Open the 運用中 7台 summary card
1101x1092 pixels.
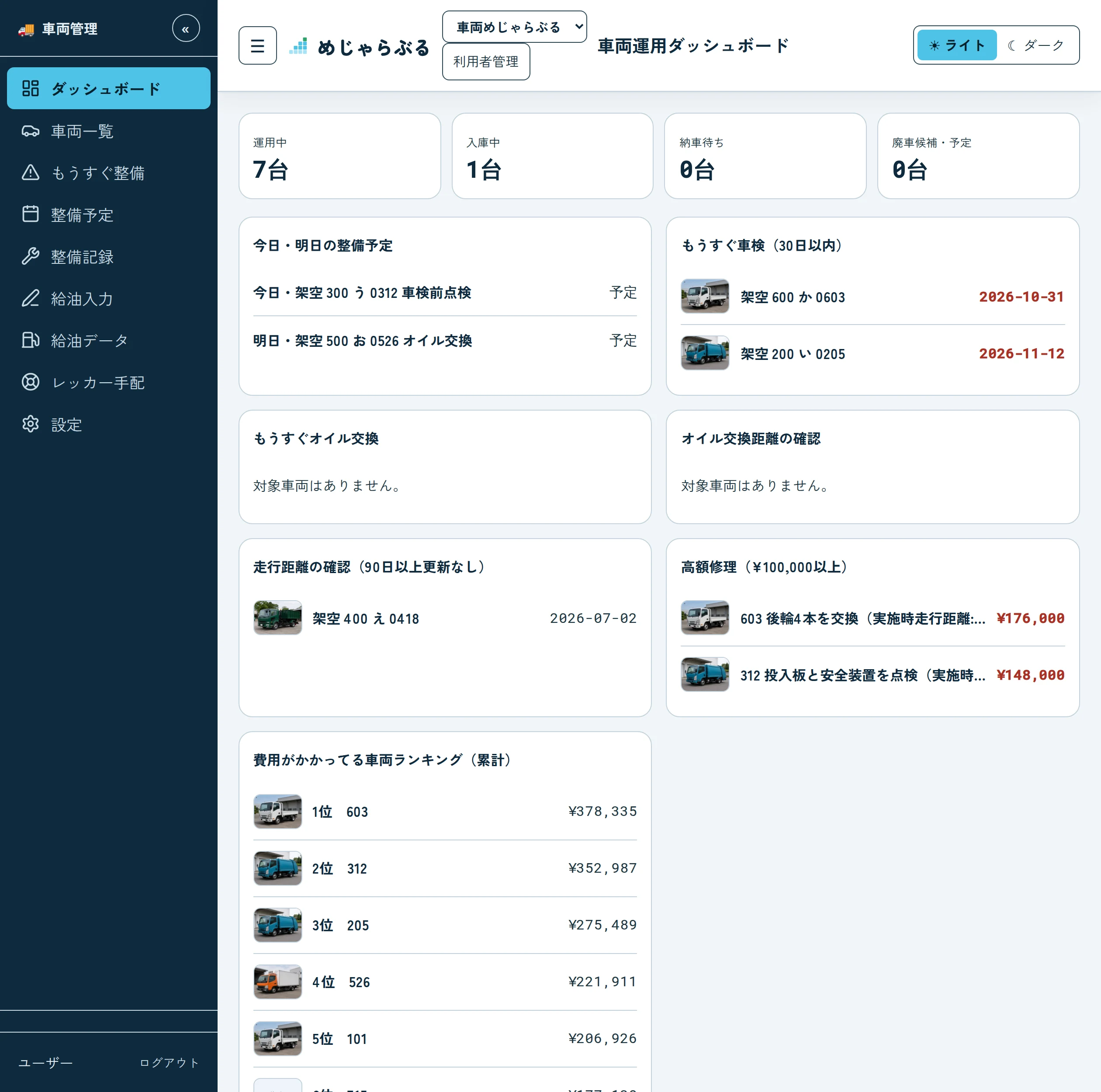point(339,156)
